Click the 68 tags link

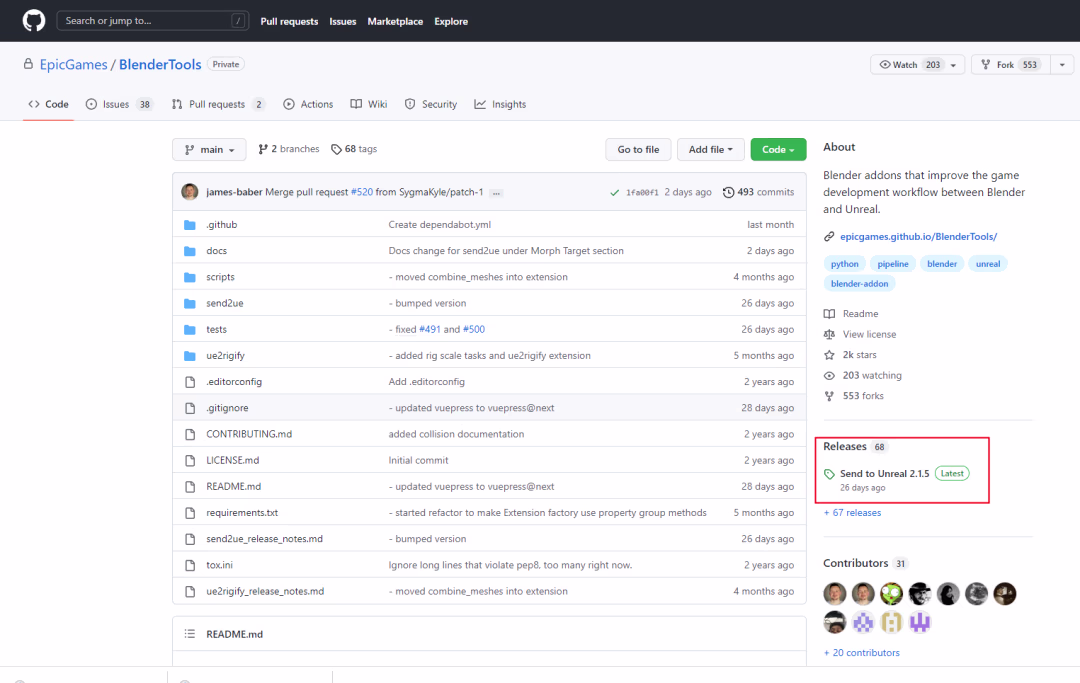click(354, 149)
